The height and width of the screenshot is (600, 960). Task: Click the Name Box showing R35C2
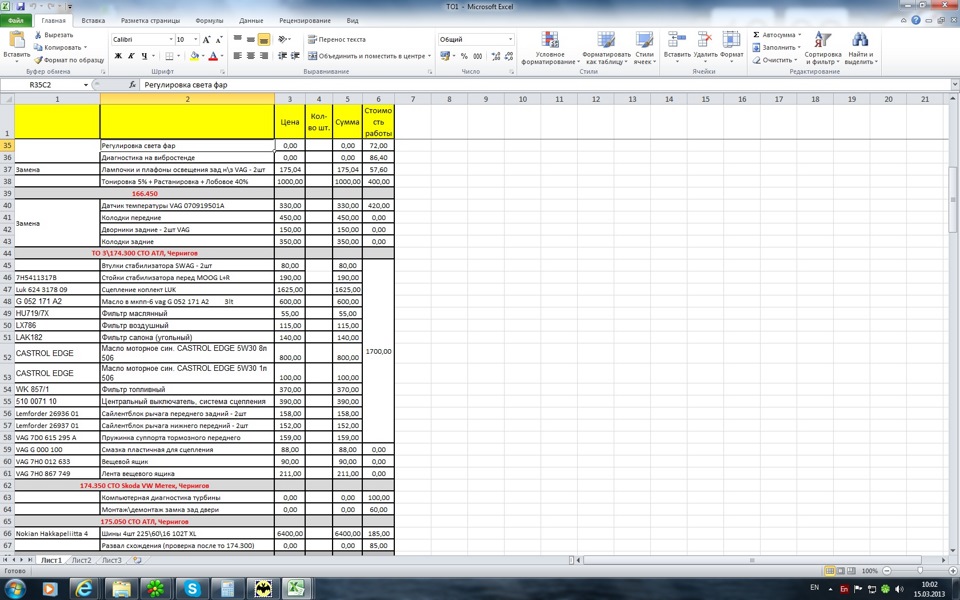[40, 84]
